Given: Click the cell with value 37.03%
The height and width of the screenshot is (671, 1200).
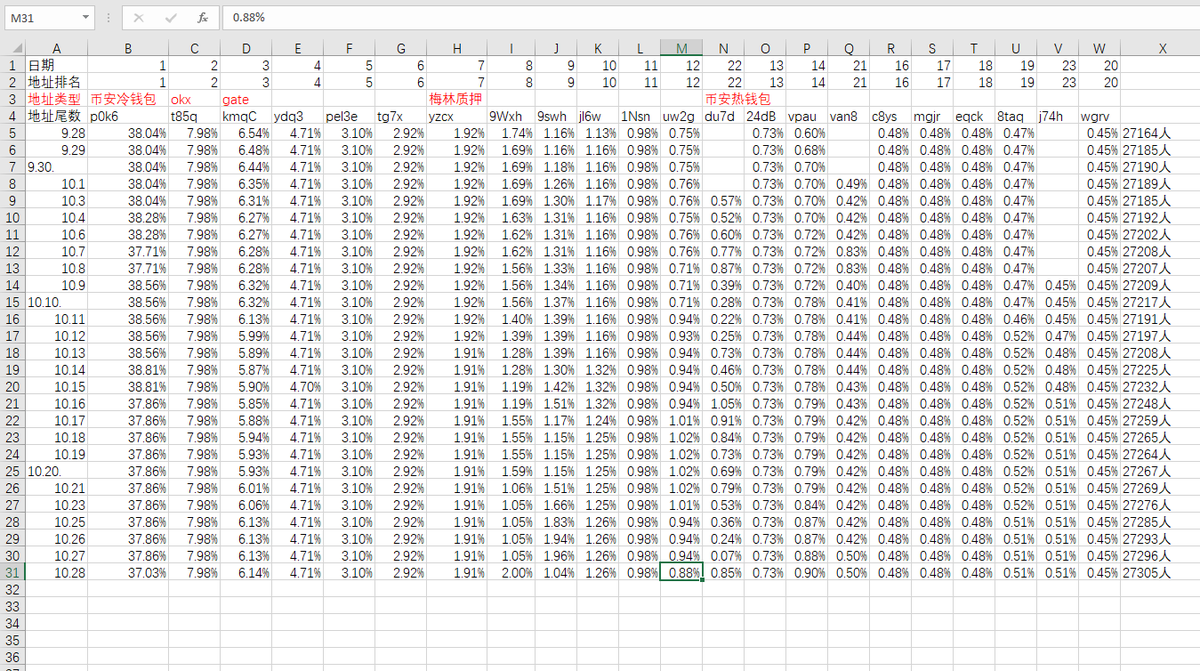Looking at the screenshot, I should (128, 573).
